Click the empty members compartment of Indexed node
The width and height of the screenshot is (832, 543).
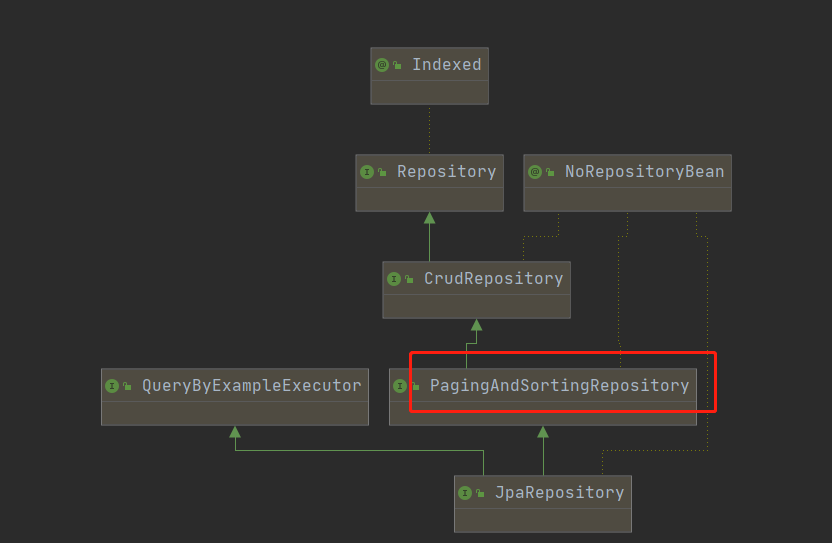pos(430,93)
